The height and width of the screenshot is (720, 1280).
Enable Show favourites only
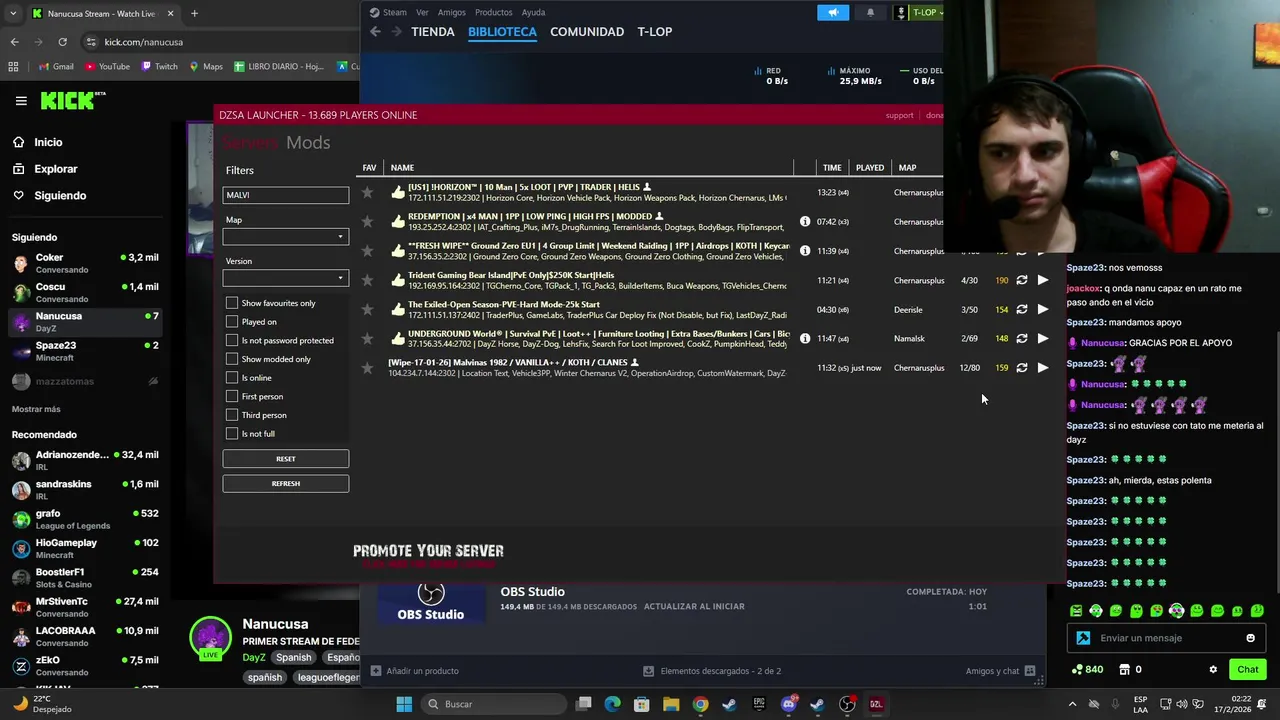pos(232,303)
